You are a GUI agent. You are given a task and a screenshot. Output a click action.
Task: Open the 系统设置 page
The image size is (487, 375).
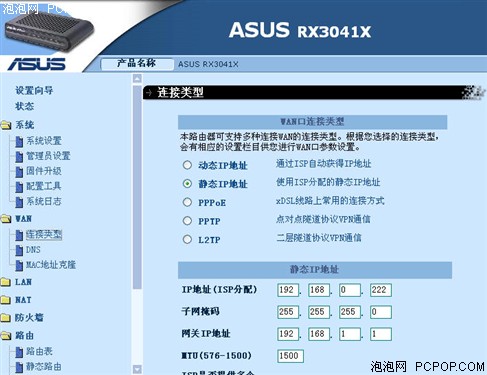[x=44, y=141]
